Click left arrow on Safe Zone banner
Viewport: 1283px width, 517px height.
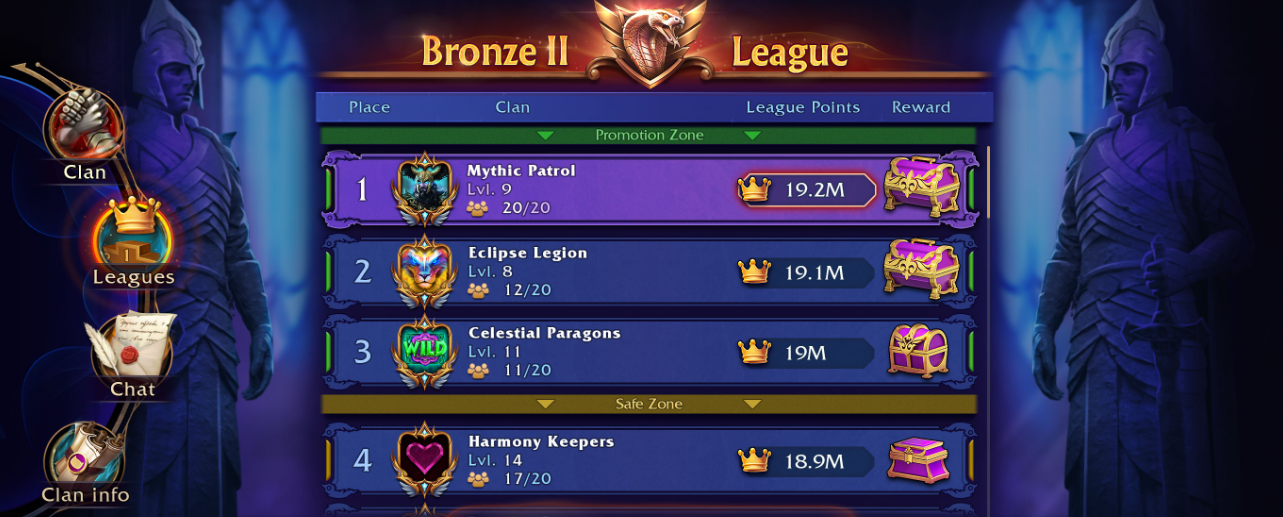pos(545,404)
